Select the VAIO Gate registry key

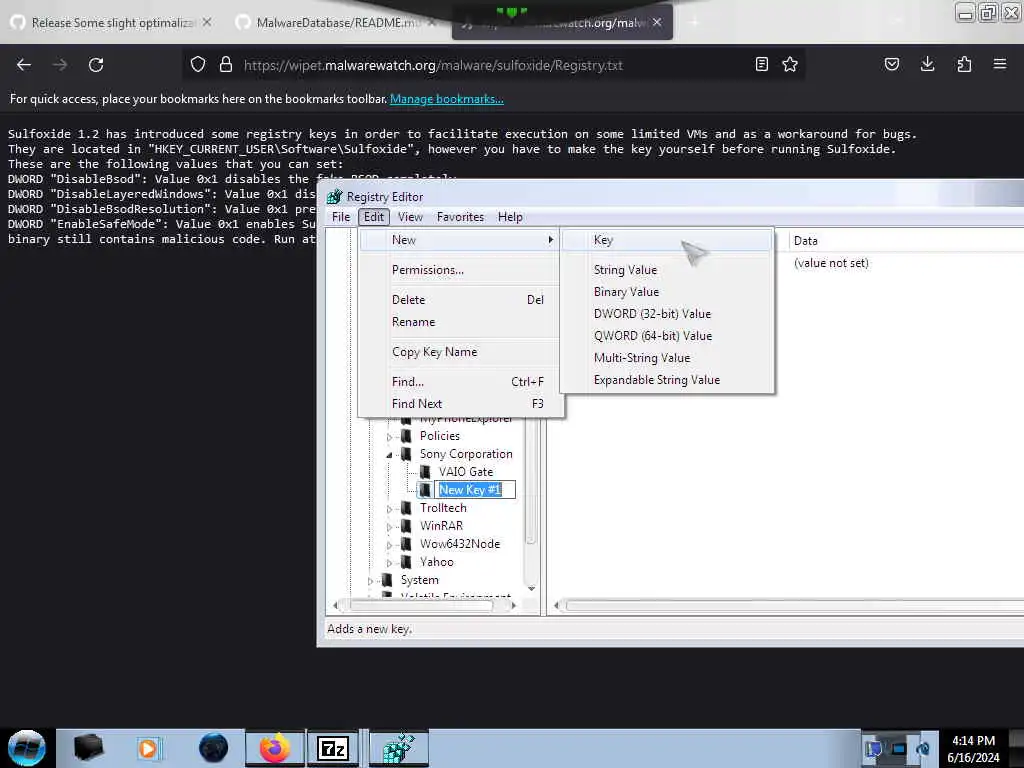466,472
